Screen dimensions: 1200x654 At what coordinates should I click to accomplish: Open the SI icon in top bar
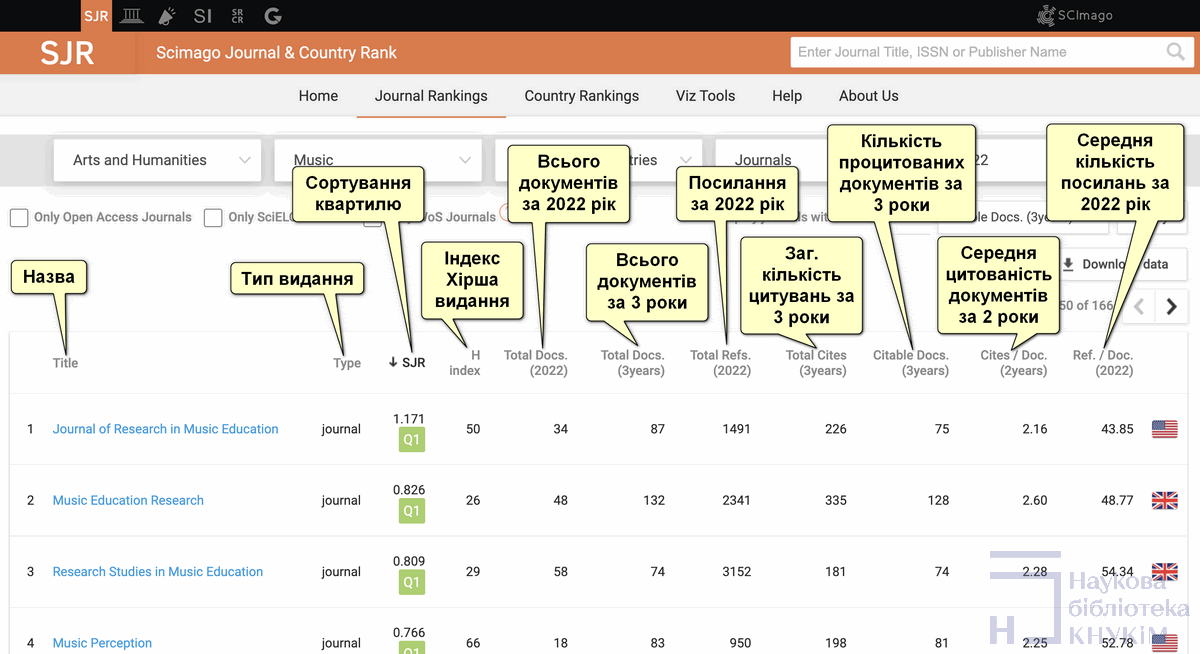click(x=203, y=16)
